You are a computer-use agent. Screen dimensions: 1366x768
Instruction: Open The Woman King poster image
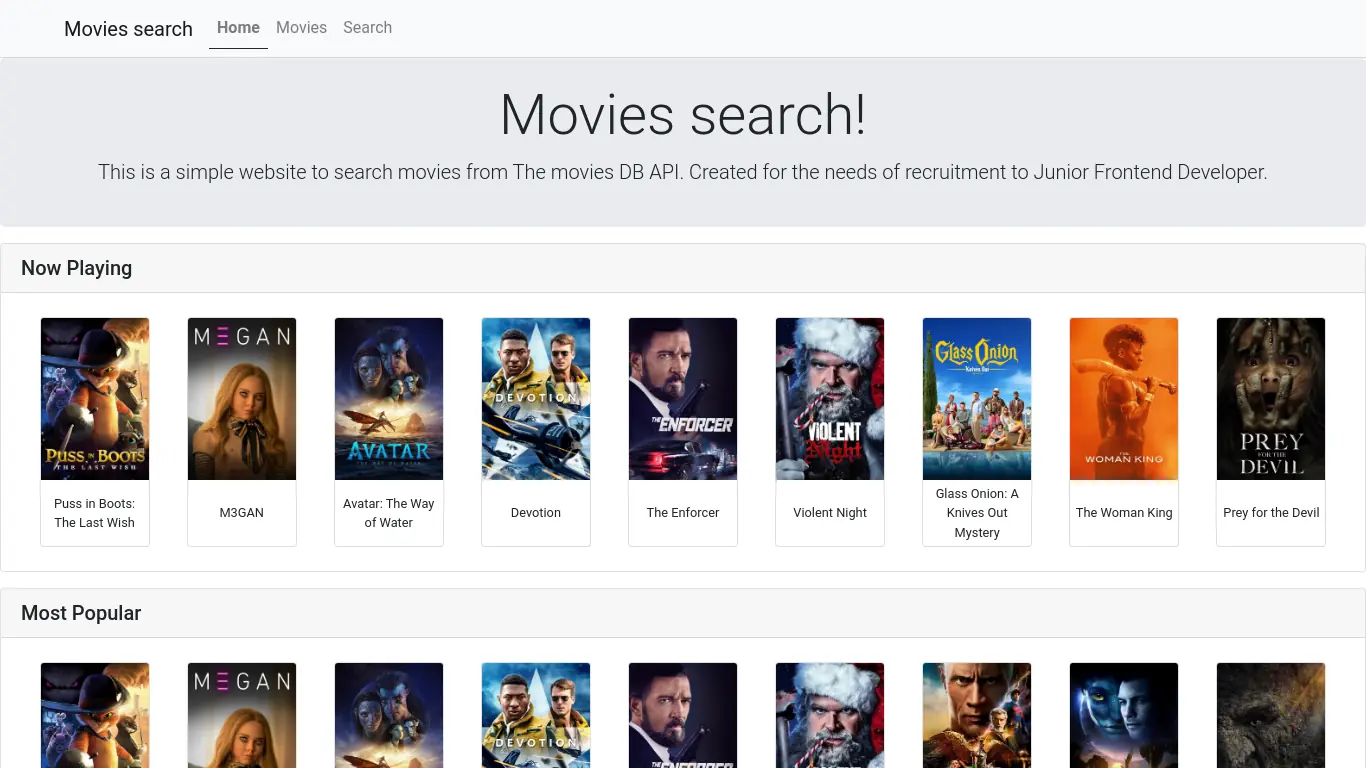pos(1124,399)
